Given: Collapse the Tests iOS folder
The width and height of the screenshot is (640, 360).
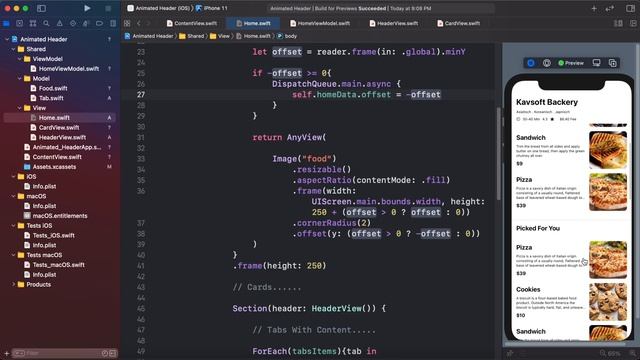Looking at the screenshot, I should click(x=13, y=225).
